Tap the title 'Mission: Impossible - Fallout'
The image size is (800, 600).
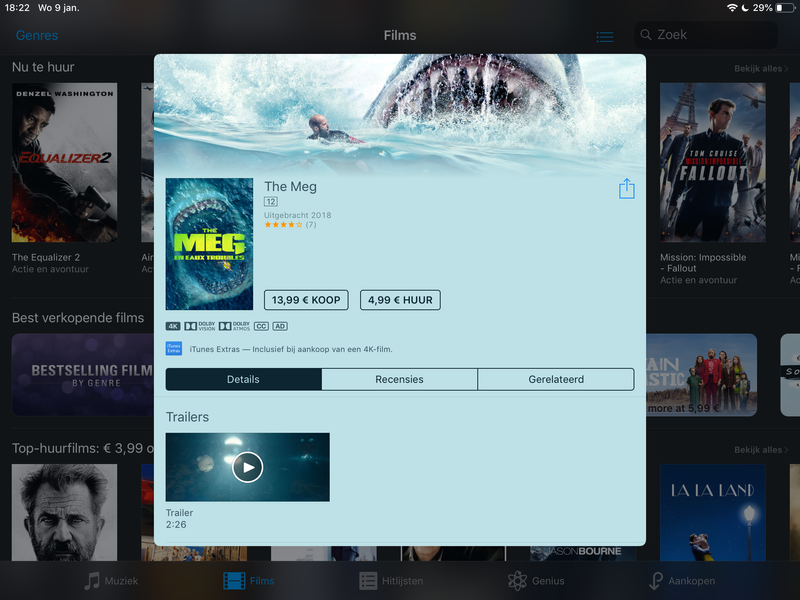click(x=703, y=263)
